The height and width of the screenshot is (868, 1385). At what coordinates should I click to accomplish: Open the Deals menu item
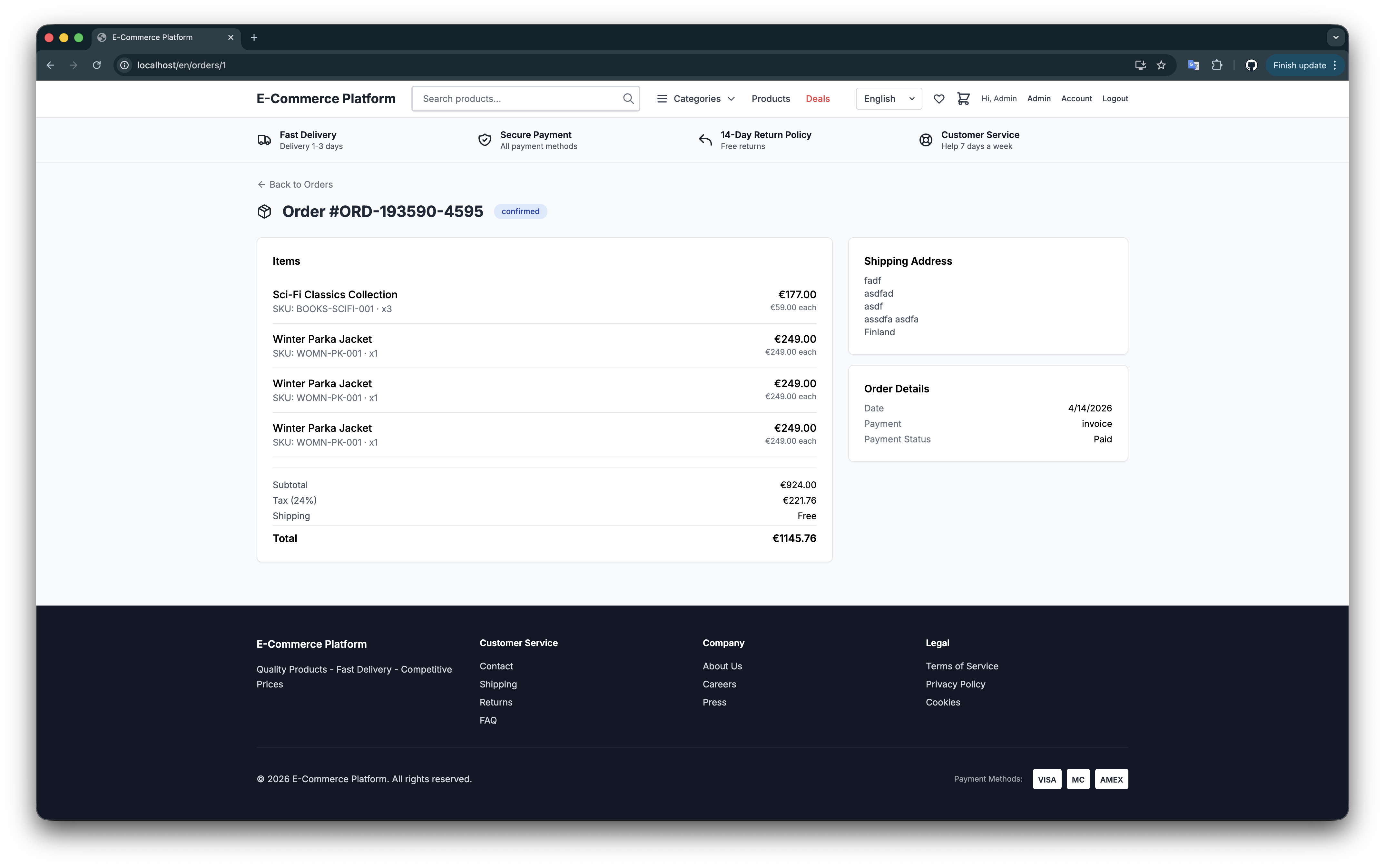[817, 99]
